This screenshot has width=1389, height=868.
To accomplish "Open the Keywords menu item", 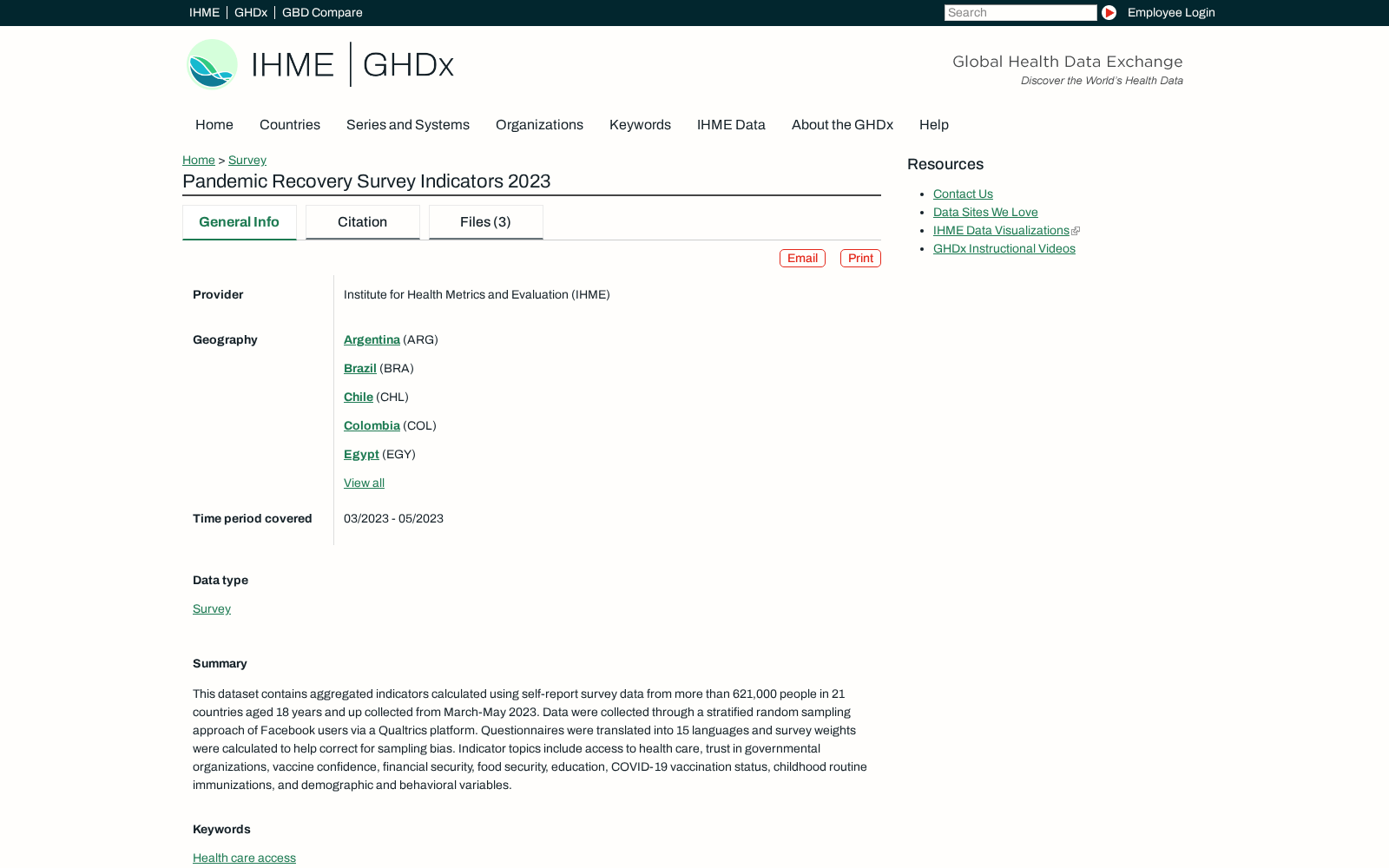I will point(640,125).
